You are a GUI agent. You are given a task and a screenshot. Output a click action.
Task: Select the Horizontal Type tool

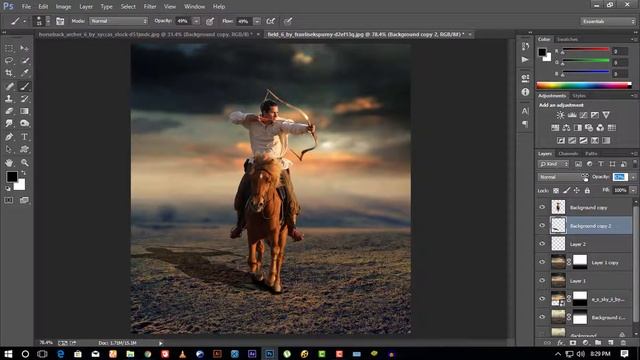pyautogui.click(x=24, y=137)
